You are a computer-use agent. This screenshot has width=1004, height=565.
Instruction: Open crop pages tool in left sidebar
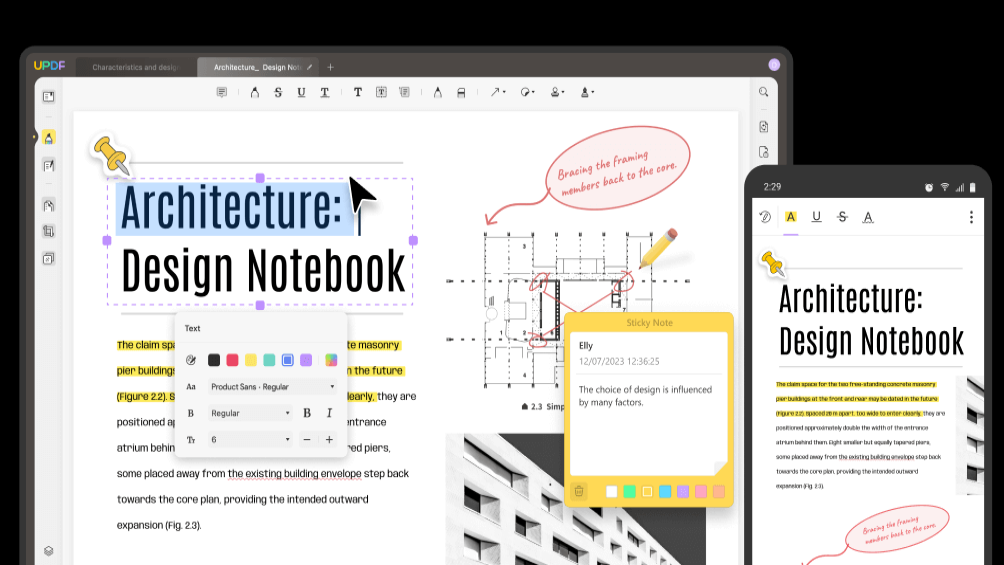pos(49,231)
